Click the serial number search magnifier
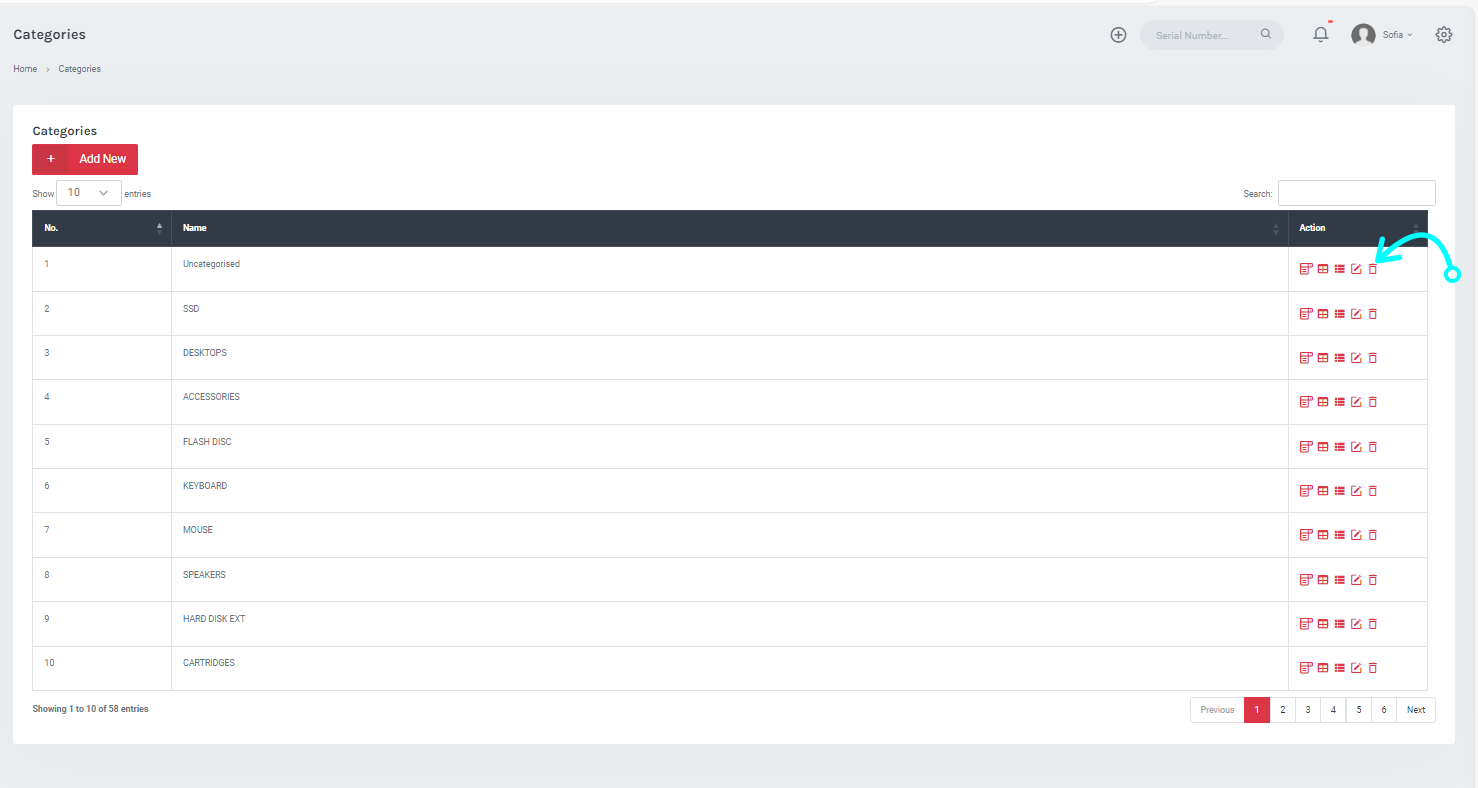Screen dimensions: 1478x788 coord(1266,34)
